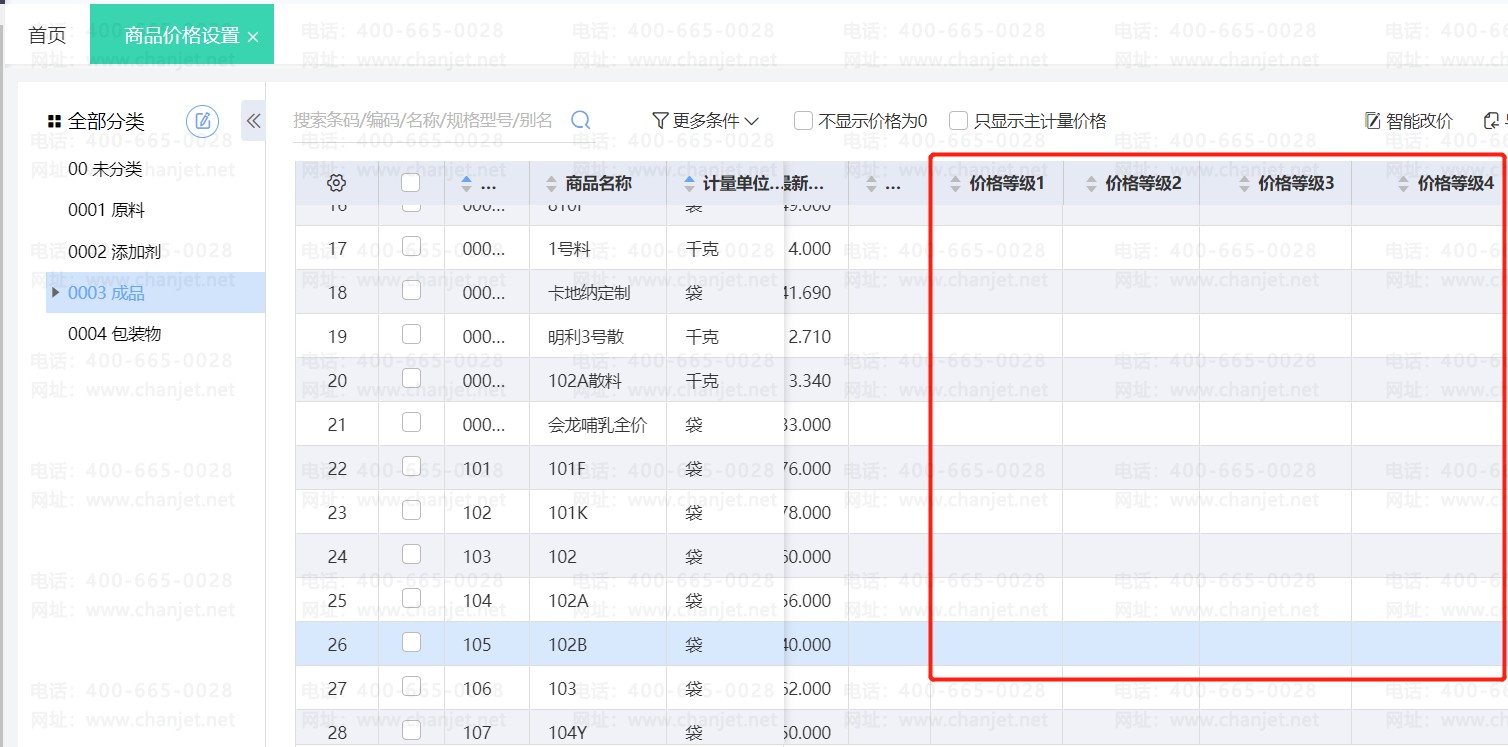Select the 商品价格设置 tab
1508x747 pixels.
[182, 36]
